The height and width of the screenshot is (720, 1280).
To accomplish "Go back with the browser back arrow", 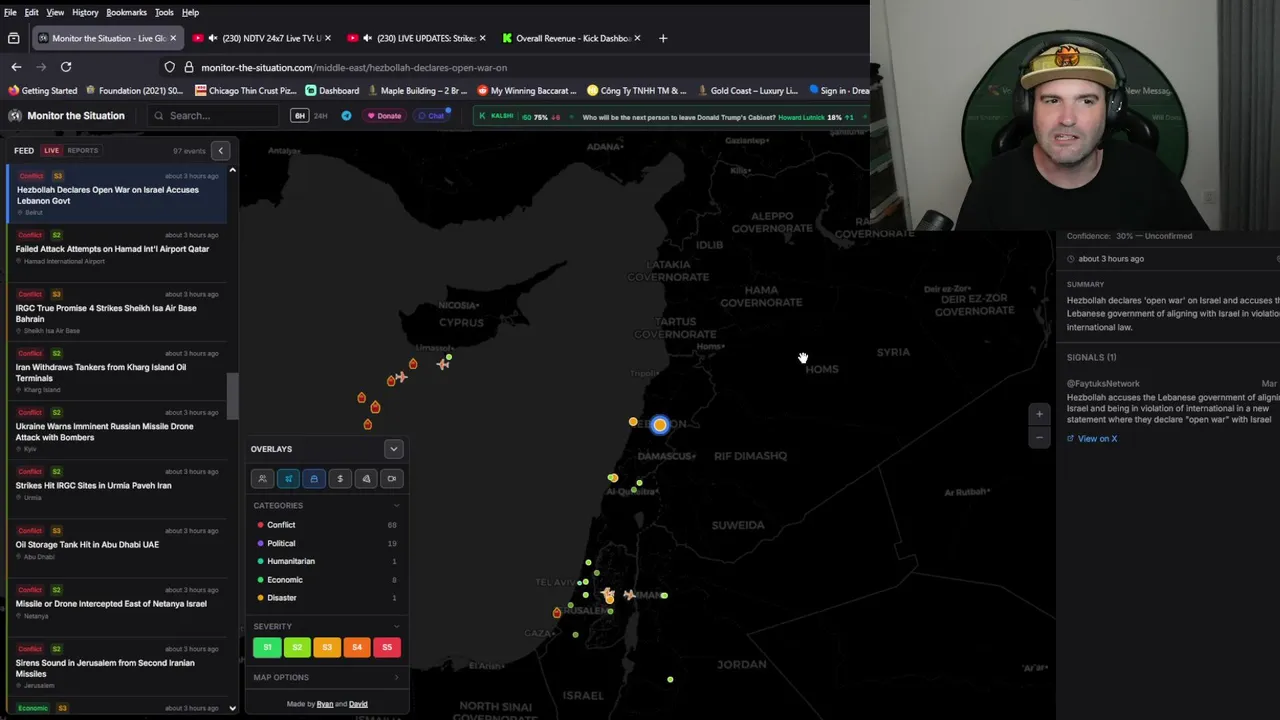I will click(16, 67).
